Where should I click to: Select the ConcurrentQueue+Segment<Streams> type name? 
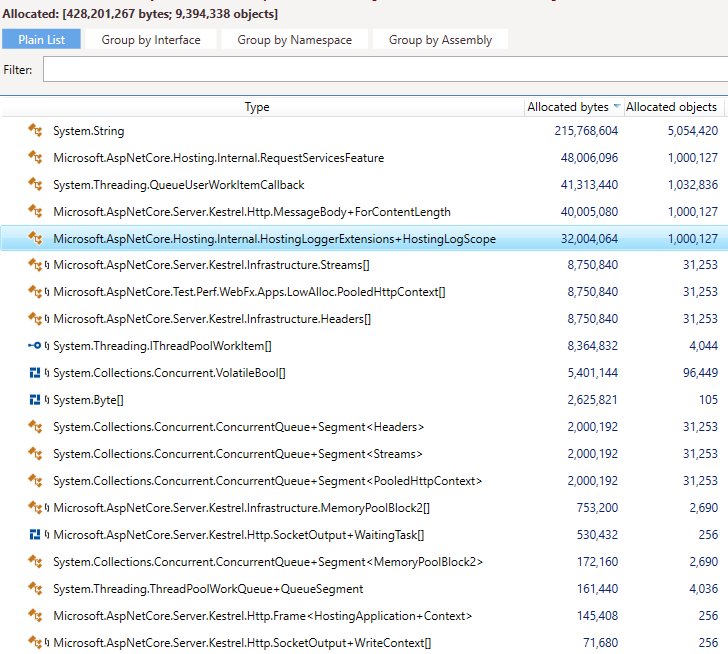(x=238, y=453)
